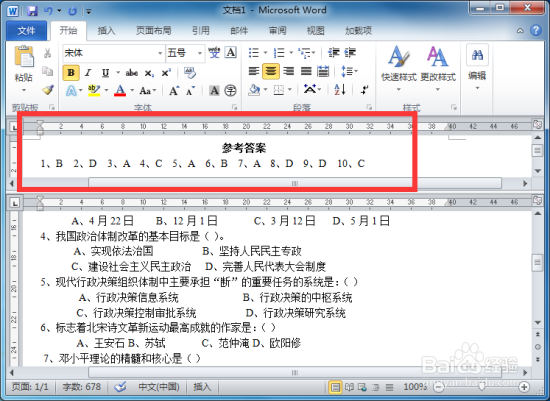Viewport: 550px width, 401px height.
Task: Expand the bullets list dropdown
Action: pos(266,53)
